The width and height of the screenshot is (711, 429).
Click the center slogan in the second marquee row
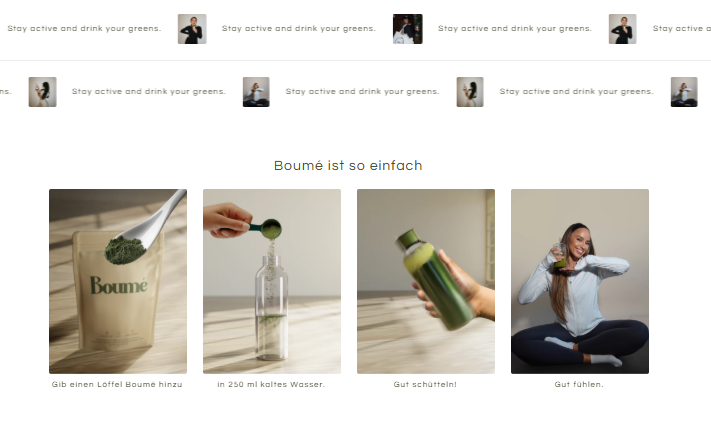[x=363, y=92]
